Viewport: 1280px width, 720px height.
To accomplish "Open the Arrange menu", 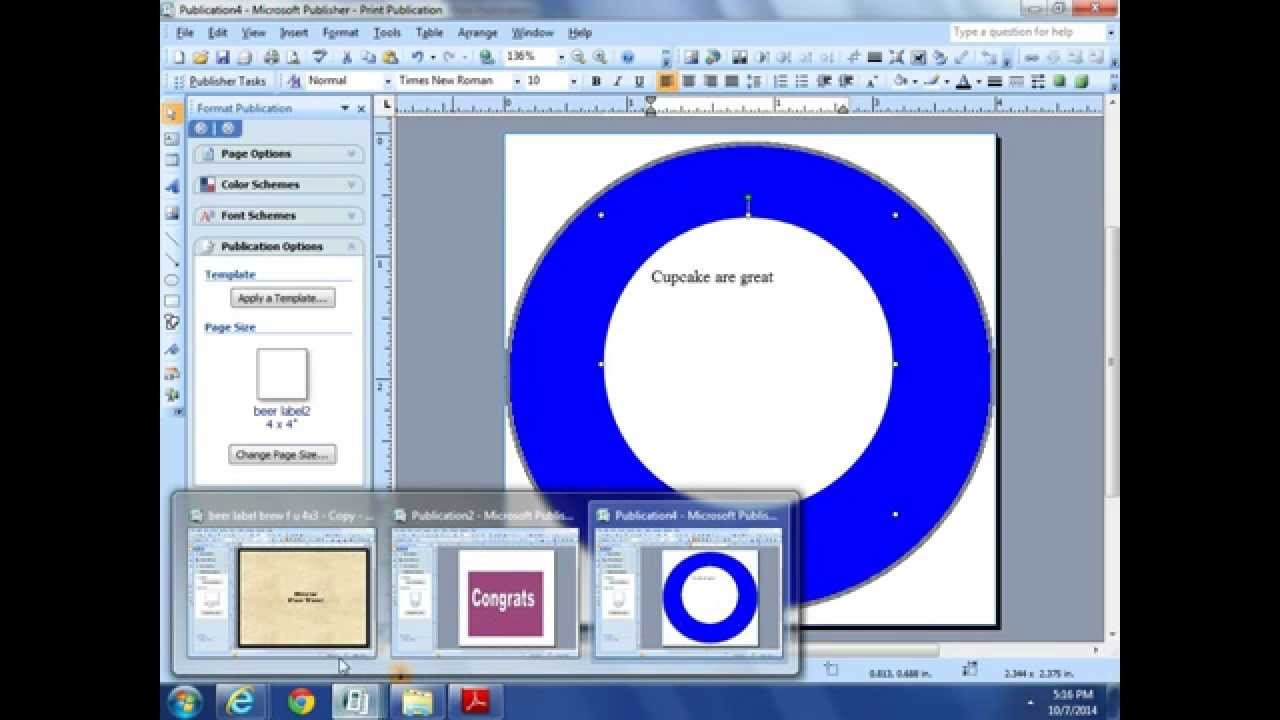I will point(477,33).
